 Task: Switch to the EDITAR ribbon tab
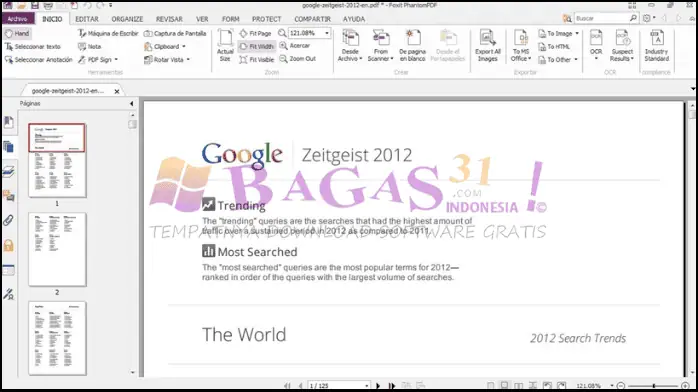(87, 19)
